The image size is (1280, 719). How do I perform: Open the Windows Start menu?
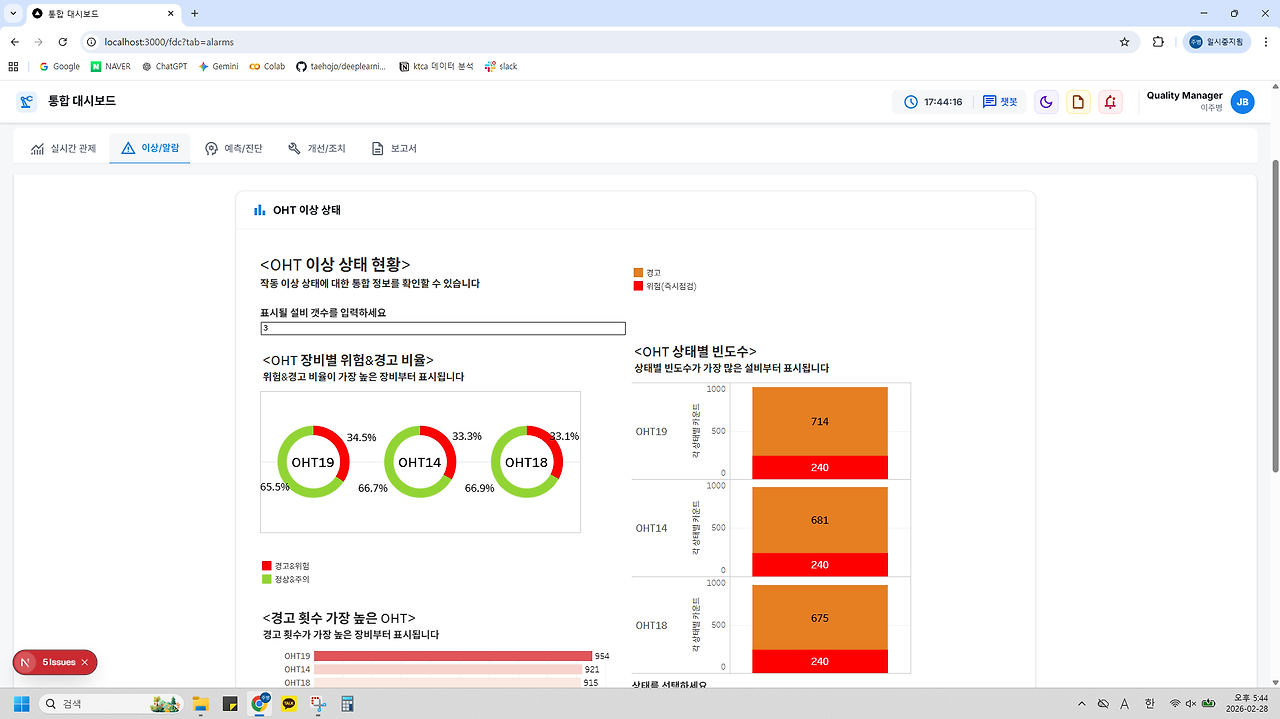tap(21, 704)
